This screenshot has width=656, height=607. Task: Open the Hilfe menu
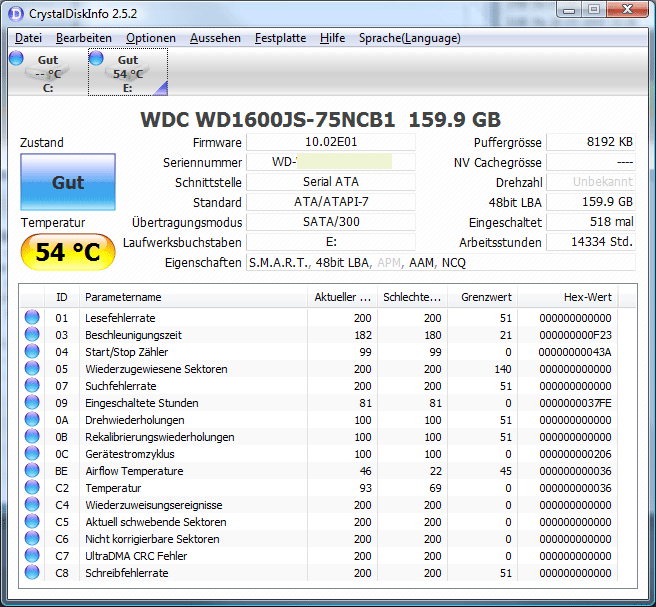click(x=332, y=38)
